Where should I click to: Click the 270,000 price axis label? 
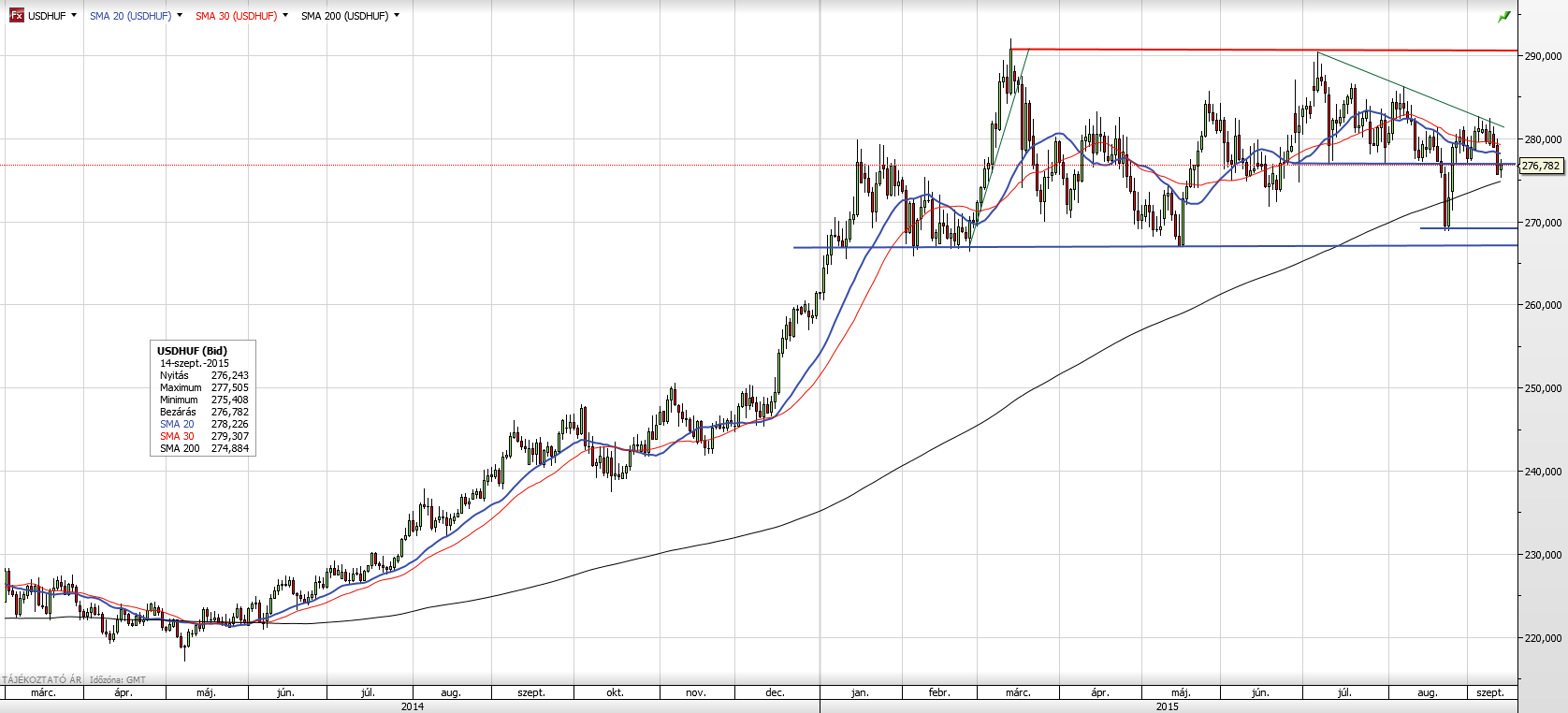tap(1543, 223)
